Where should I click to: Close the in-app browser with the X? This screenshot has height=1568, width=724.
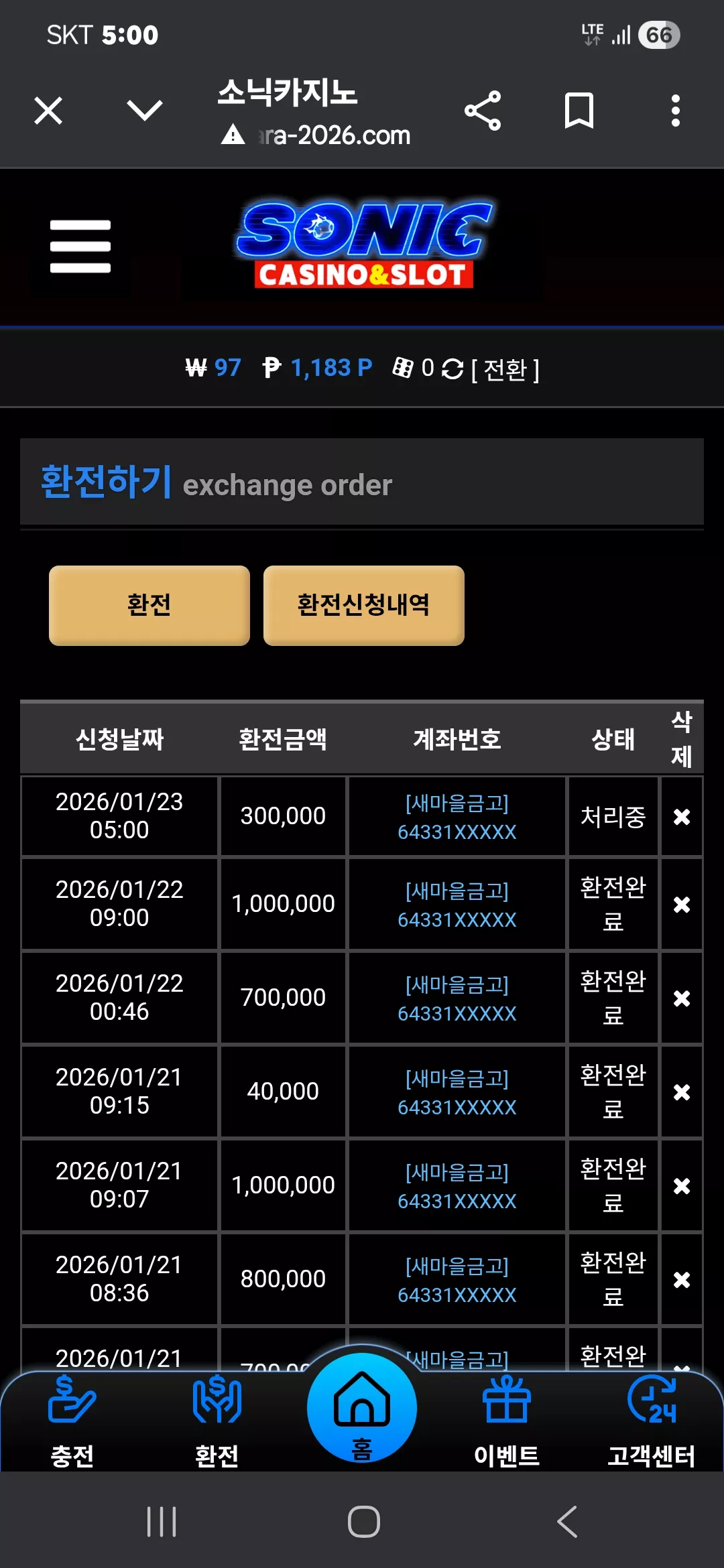tap(48, 111)
